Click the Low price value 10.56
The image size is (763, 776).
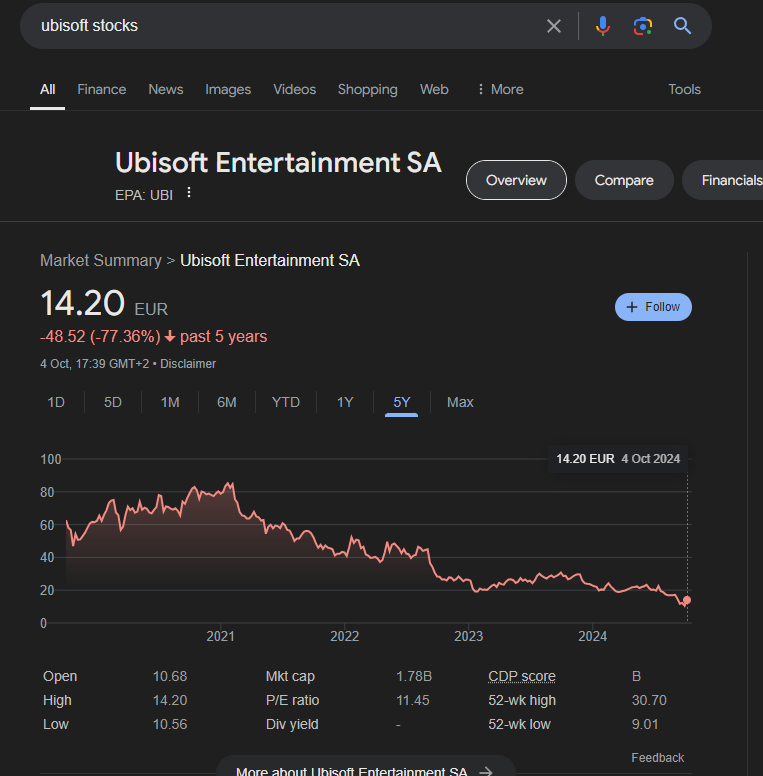click(170, 724)
